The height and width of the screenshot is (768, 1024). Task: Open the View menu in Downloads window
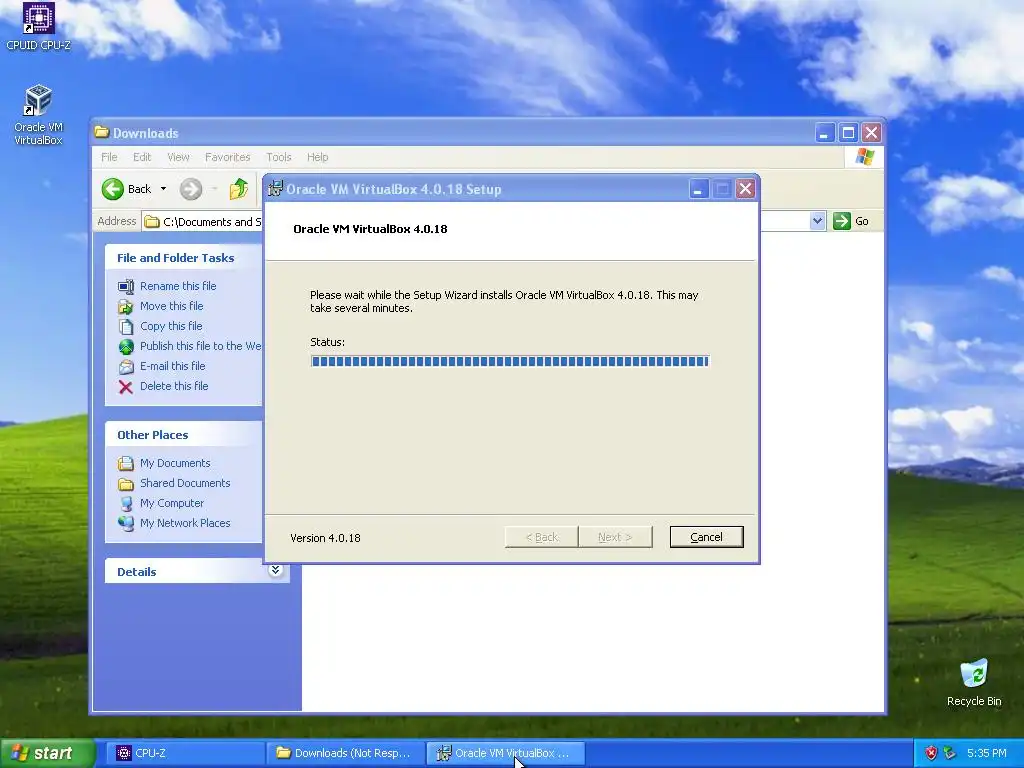coord(178,157)
